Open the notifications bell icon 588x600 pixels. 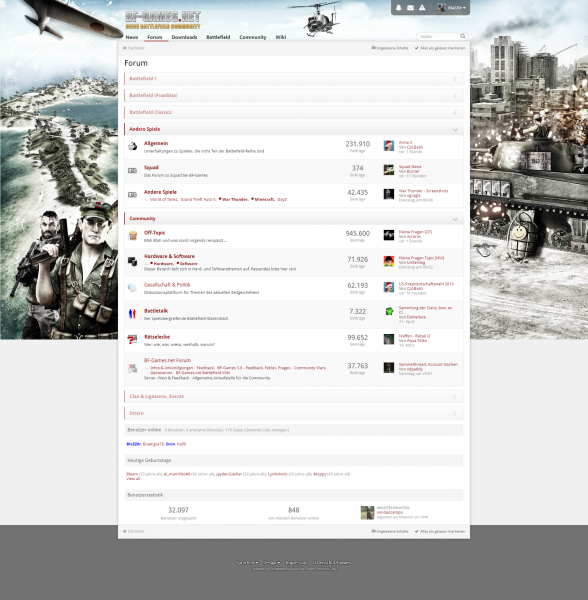click(398, 8)
